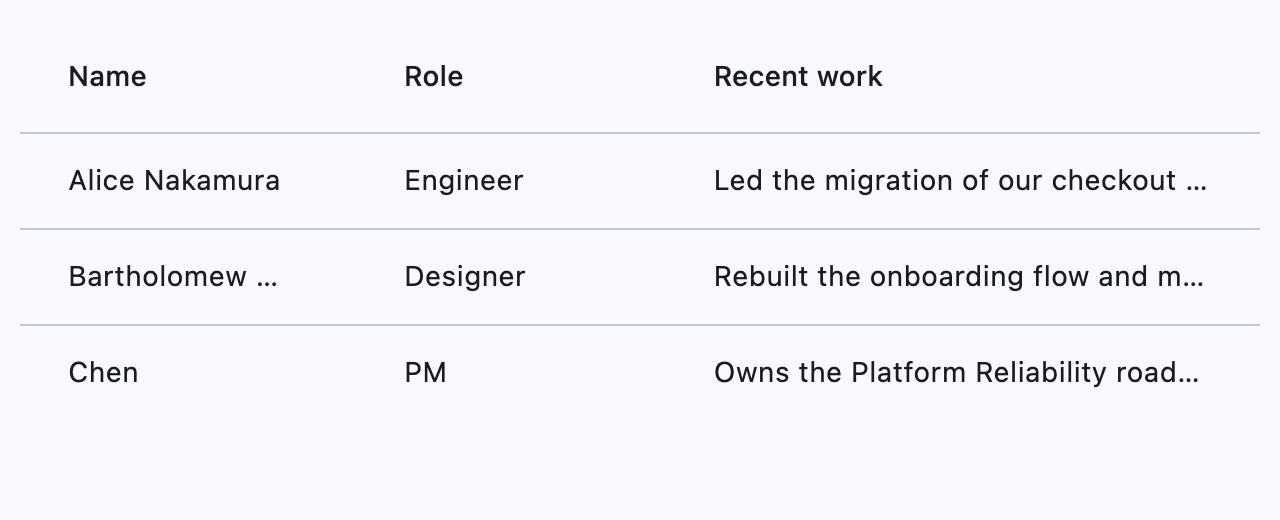Click the Recent work column header
1280x520 pixels.
tap(797, 77)
